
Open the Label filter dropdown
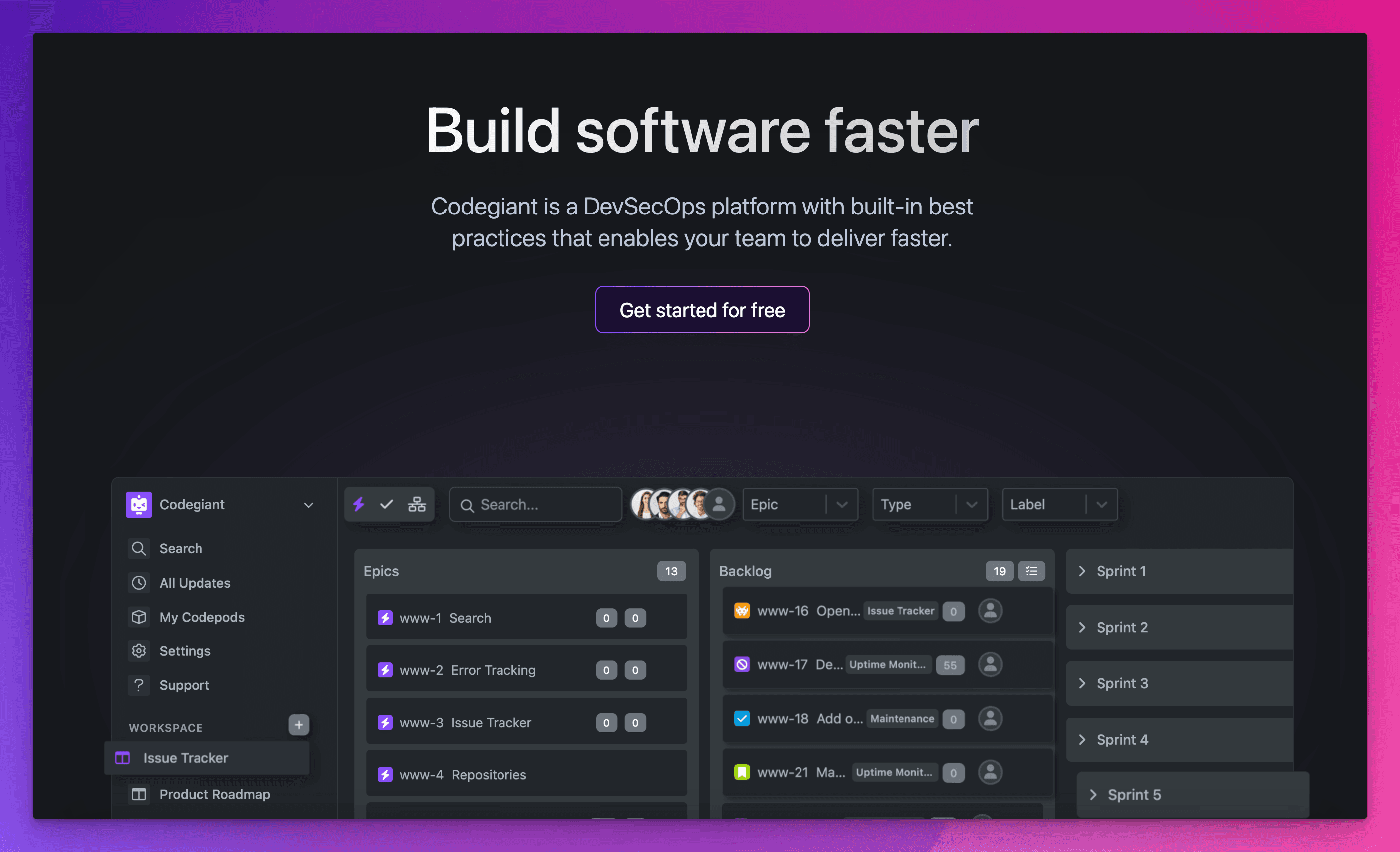(1060, 504)
